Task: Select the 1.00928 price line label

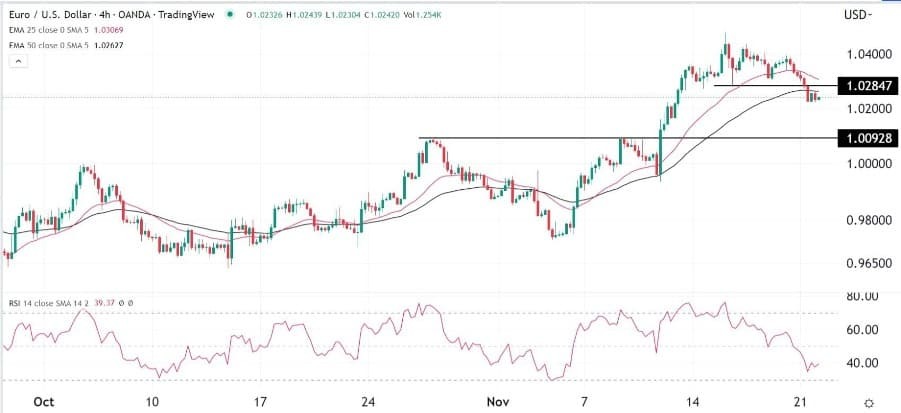Action: [868, 138]
